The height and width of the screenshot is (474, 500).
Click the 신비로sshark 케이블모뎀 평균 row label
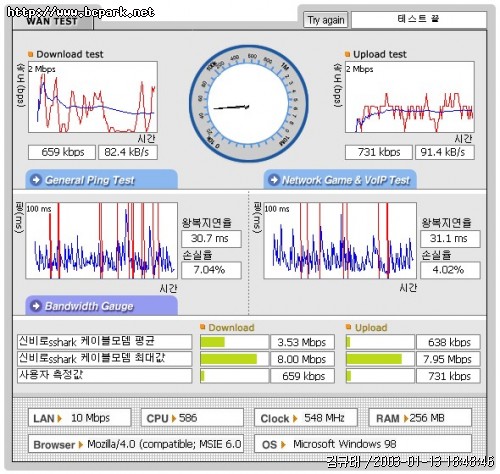click(105, 342)
